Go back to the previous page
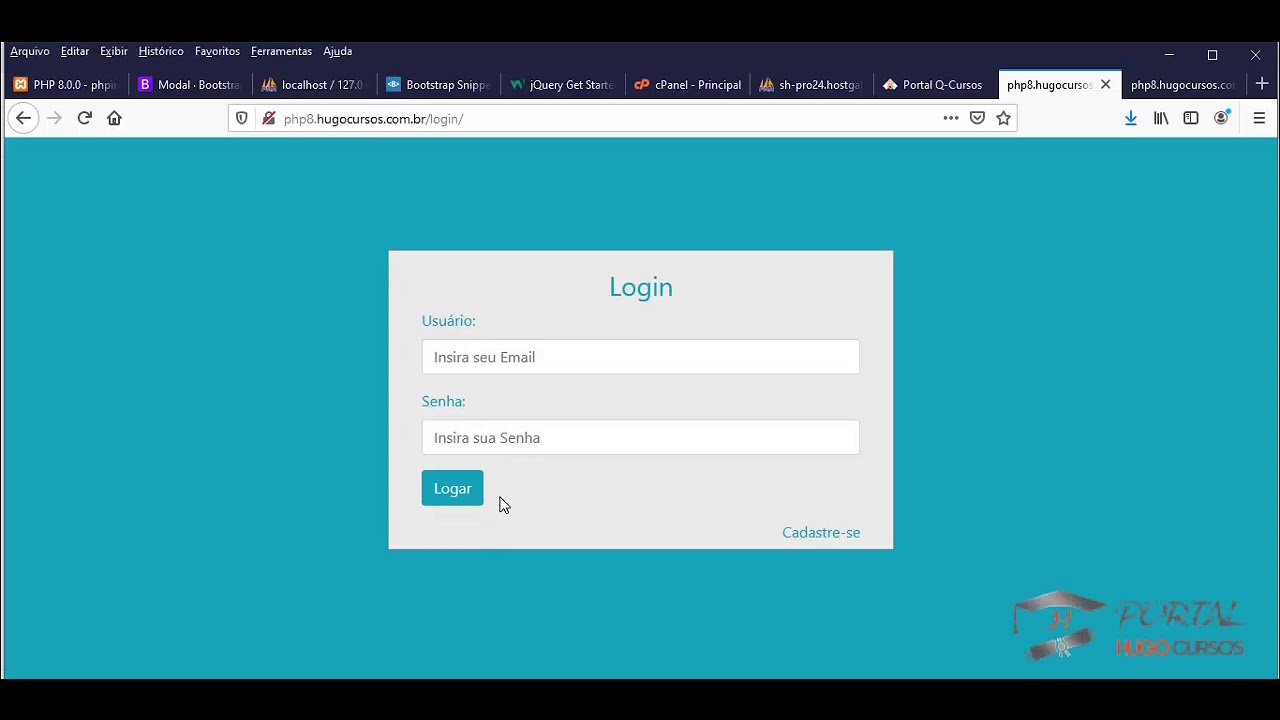 [x=23, y=118]
